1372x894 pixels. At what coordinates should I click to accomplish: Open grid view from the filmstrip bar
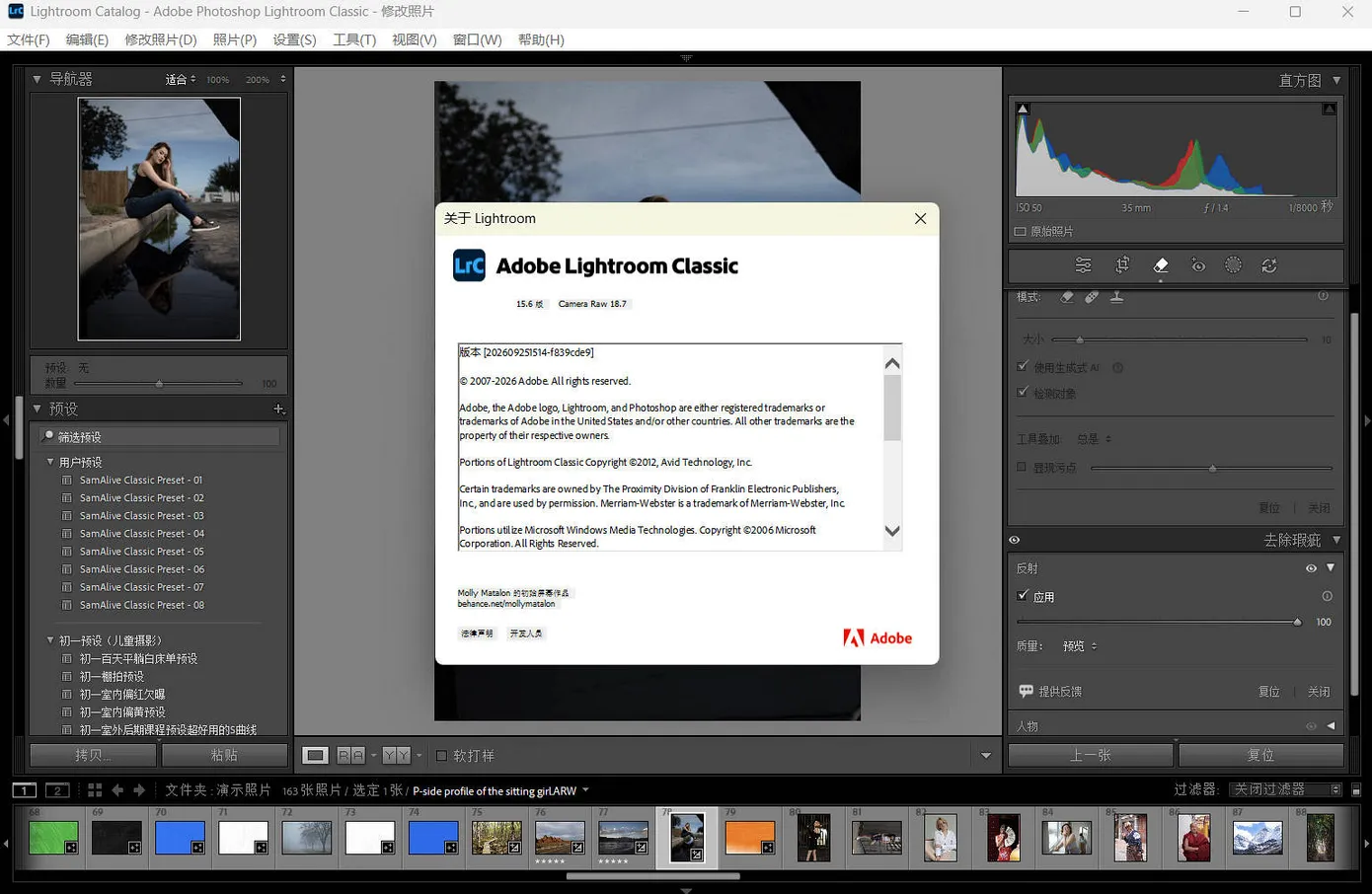(x=95, y=790)
